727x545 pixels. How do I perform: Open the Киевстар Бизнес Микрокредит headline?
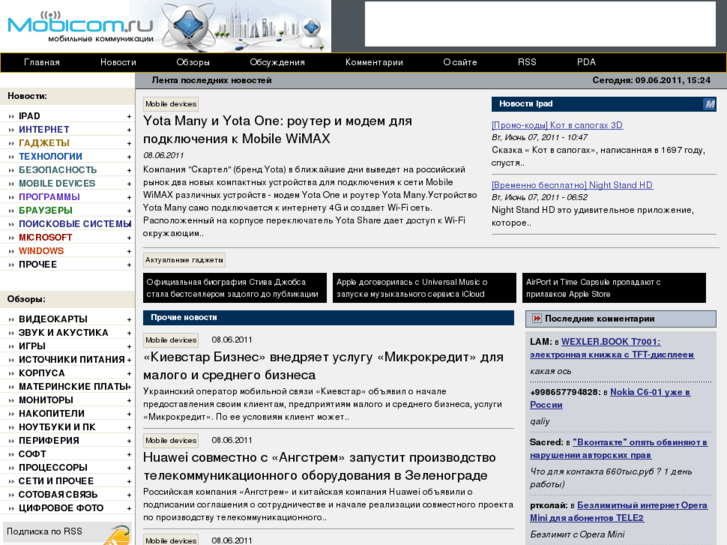pos(323,365)
